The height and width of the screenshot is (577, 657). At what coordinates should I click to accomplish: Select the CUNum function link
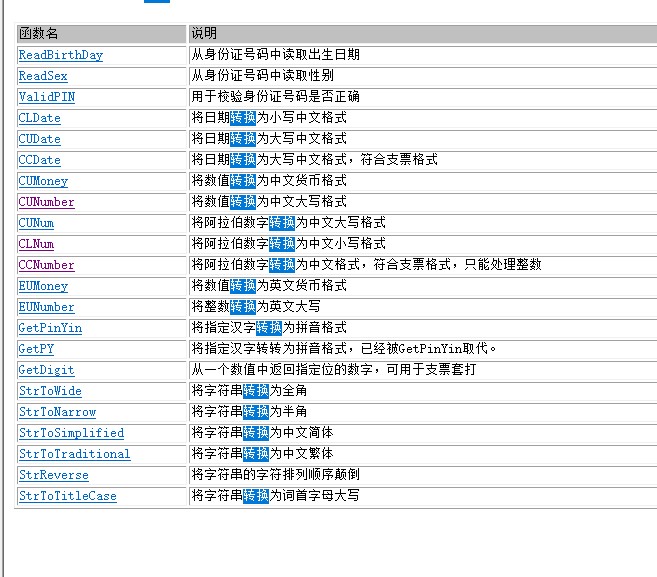(x=36, y=223)
